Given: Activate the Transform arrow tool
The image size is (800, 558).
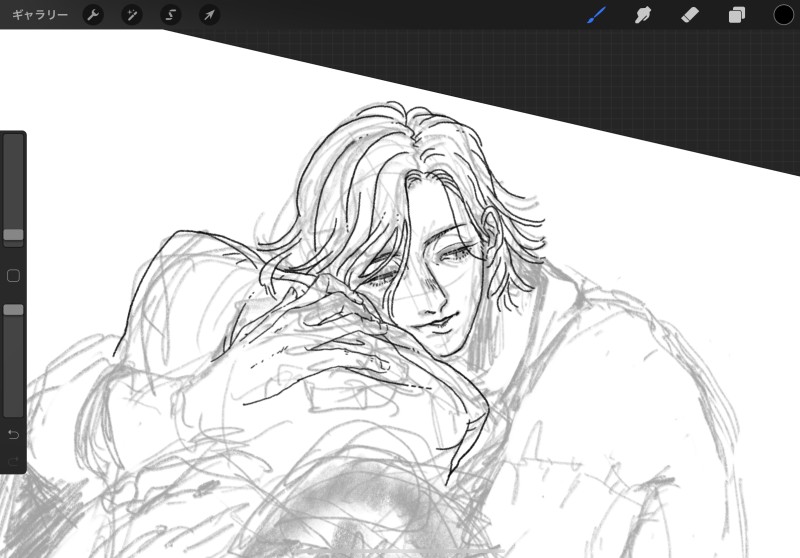Looking at the screenshot, I should 209,15.
